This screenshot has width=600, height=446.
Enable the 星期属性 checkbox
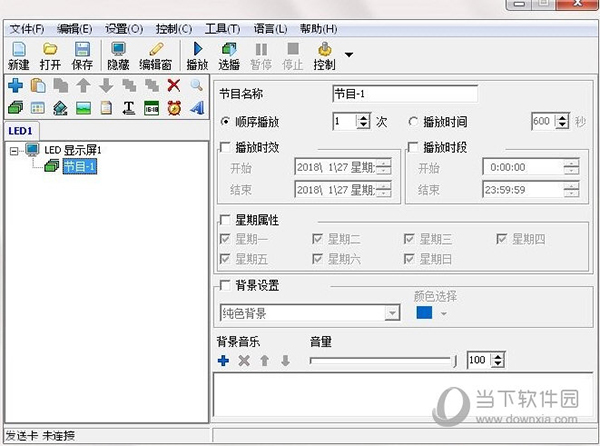click(224, 218)
